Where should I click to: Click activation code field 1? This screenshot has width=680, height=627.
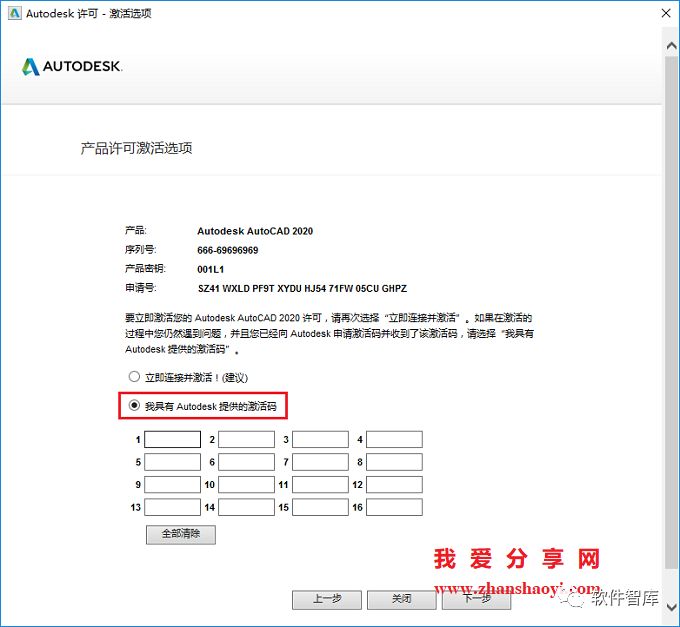click(x=173, y=439)
